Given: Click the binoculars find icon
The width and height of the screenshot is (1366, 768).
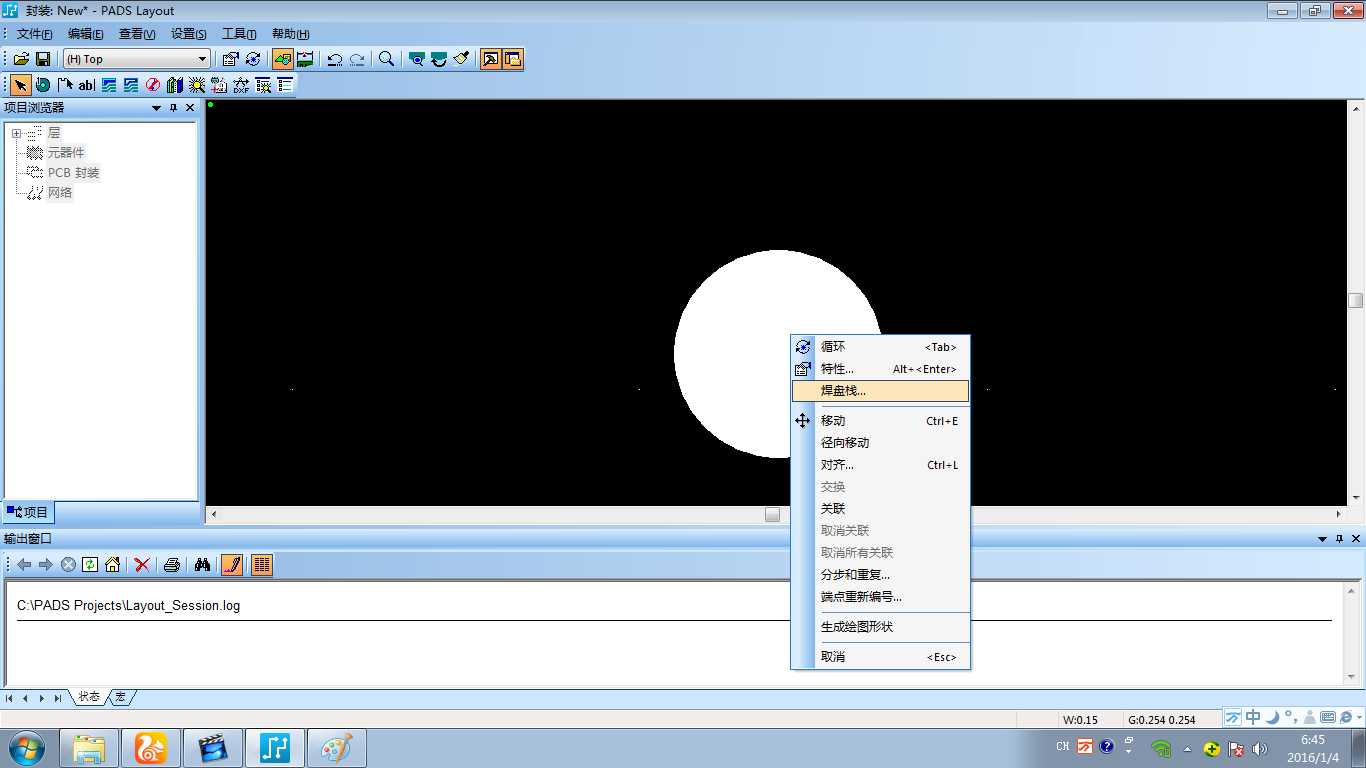Looking at the screenshot, I should pyautogui.click(x=202, y=565).
